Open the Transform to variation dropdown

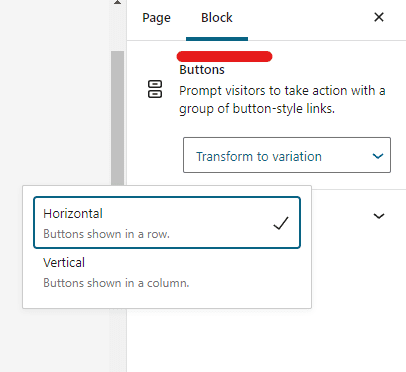(287, 155)
